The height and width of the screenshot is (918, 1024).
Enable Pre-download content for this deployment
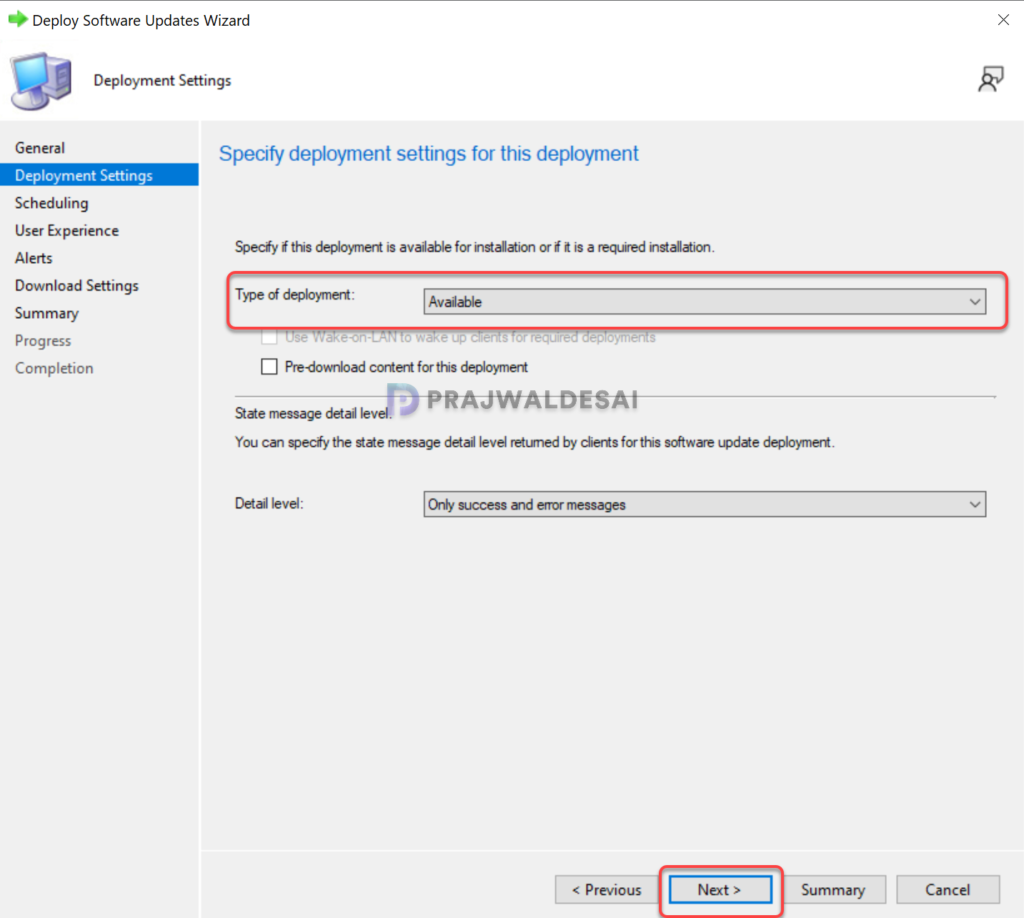click(x=269, y=366)
